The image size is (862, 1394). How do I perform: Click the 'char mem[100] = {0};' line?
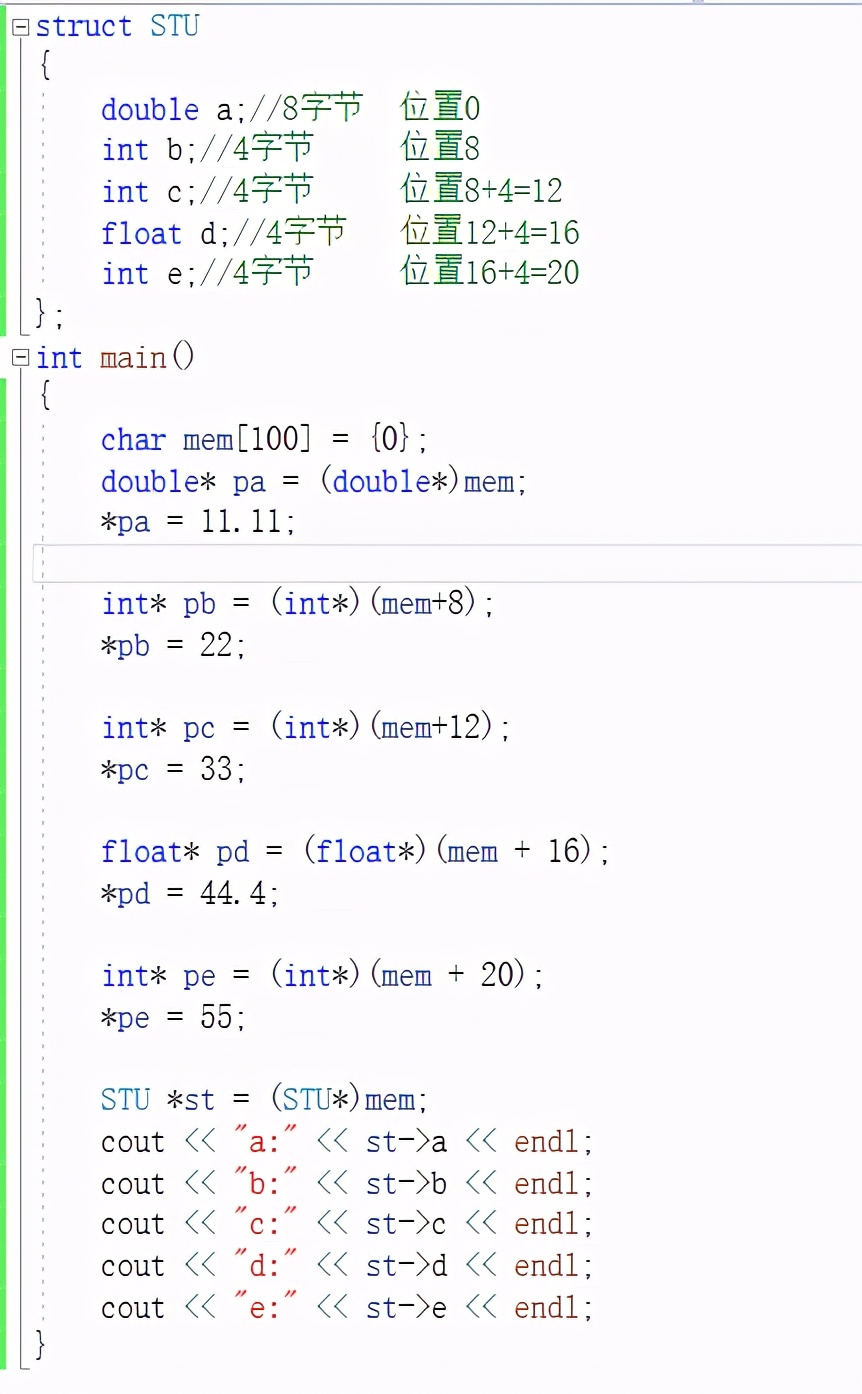tap(265, 440)
